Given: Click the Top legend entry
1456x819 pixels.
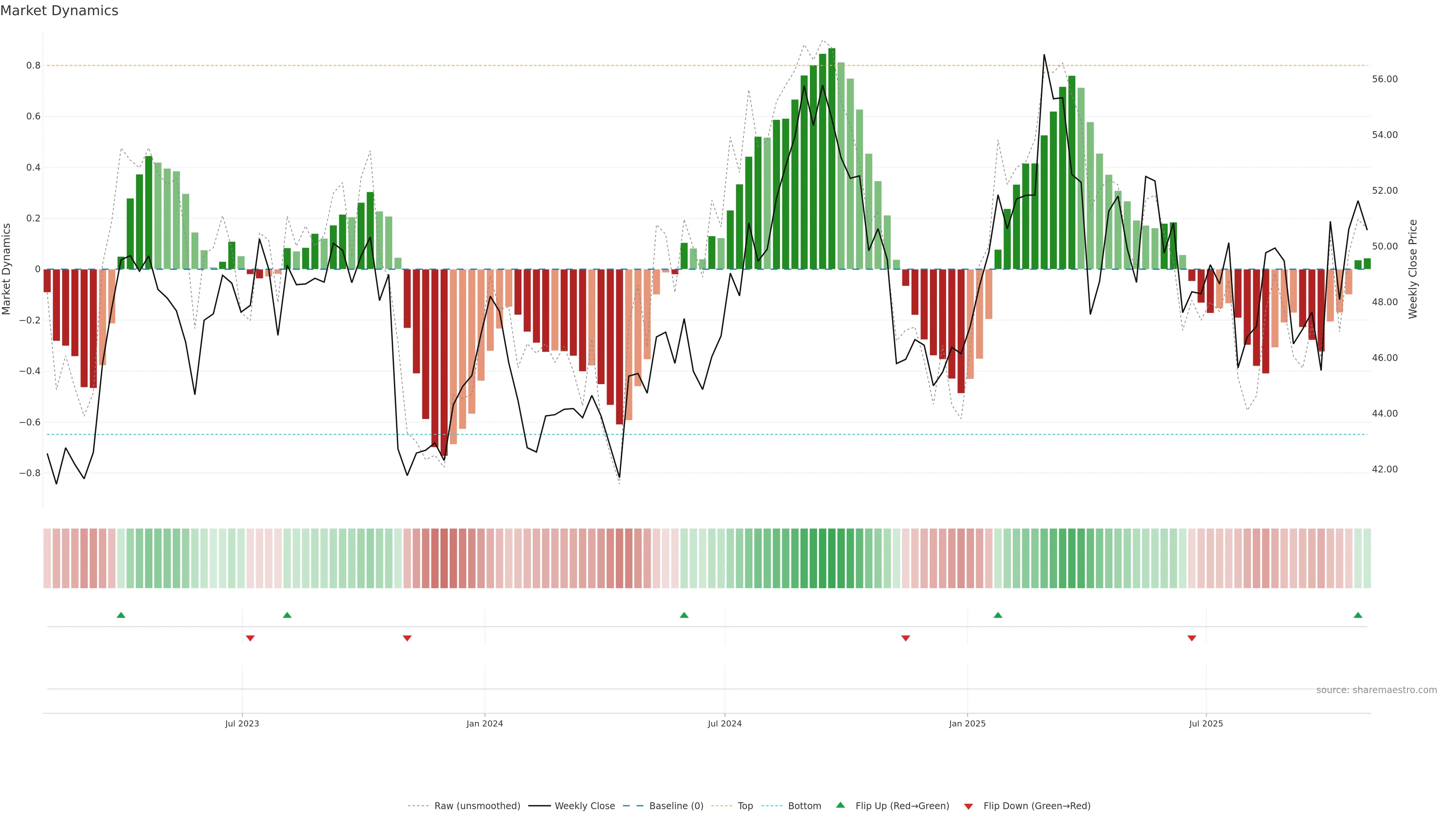Looking at the screenshot, I should (745, 806).
